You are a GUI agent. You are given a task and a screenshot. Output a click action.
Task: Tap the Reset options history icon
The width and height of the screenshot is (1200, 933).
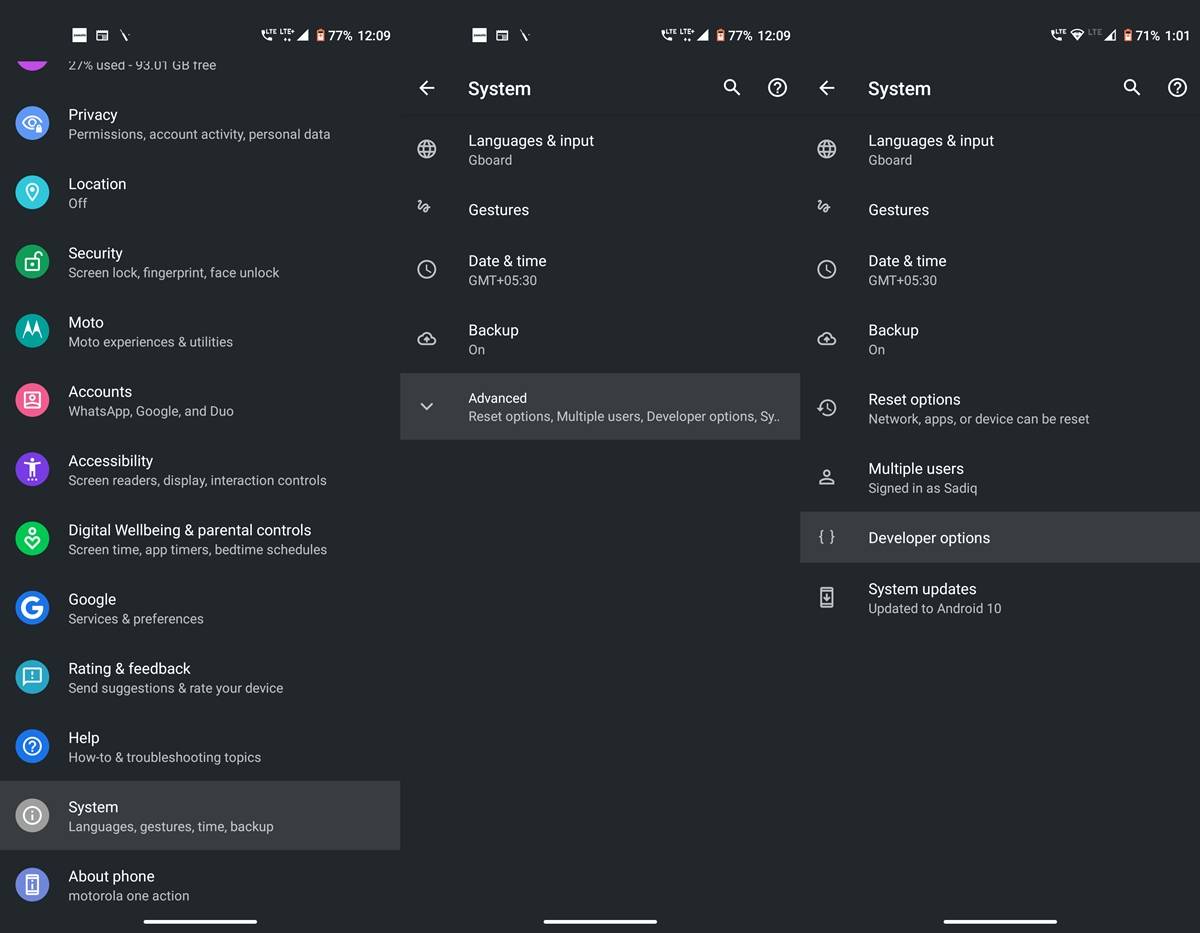[826, 408]
